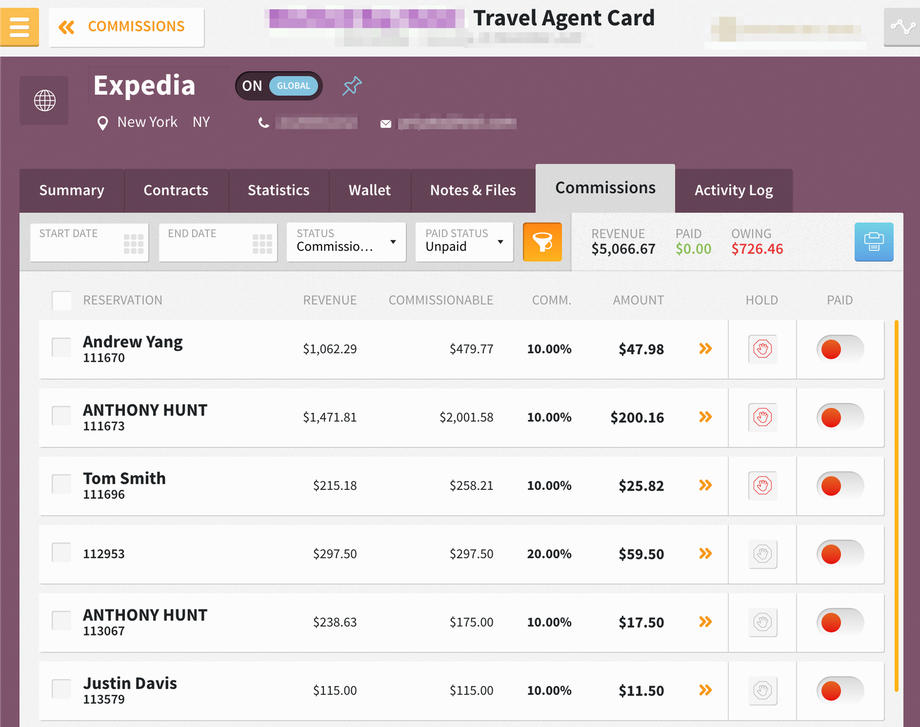
Task: Expand details arrow for Tom Smith
Action: pos(705,485)
